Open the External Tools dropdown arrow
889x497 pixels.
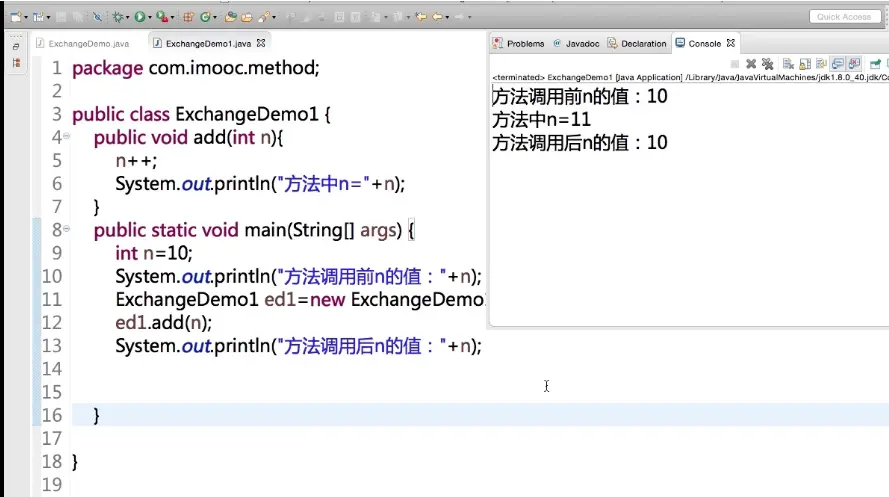[172, 18]
